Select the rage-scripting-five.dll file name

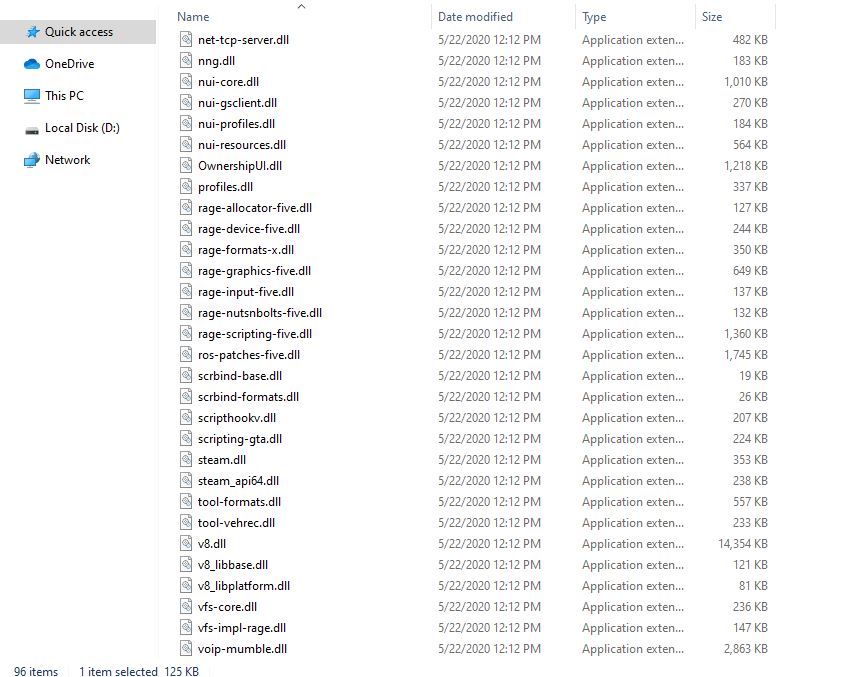pos(255,334)
